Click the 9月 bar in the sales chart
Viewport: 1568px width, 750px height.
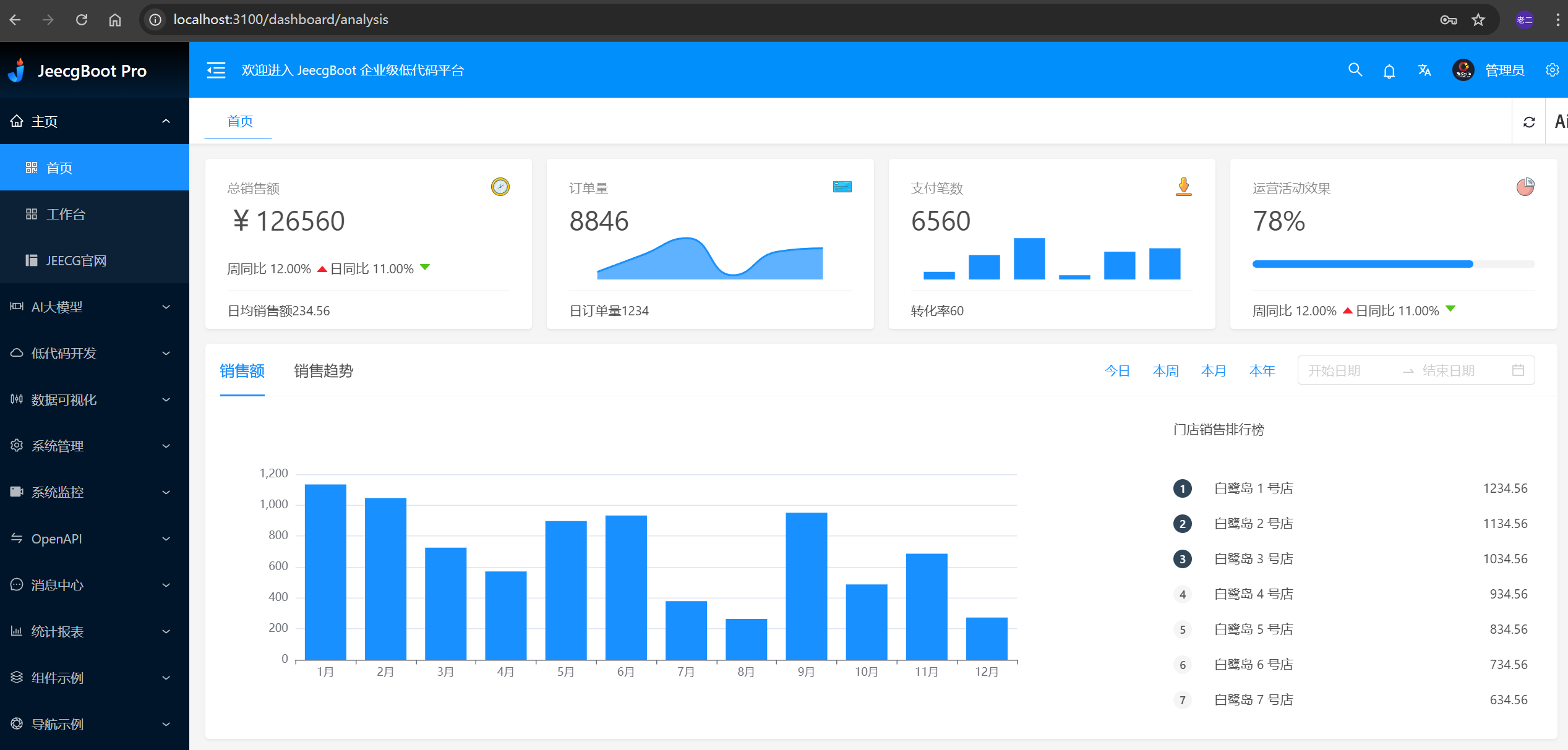tap(806, 586)
